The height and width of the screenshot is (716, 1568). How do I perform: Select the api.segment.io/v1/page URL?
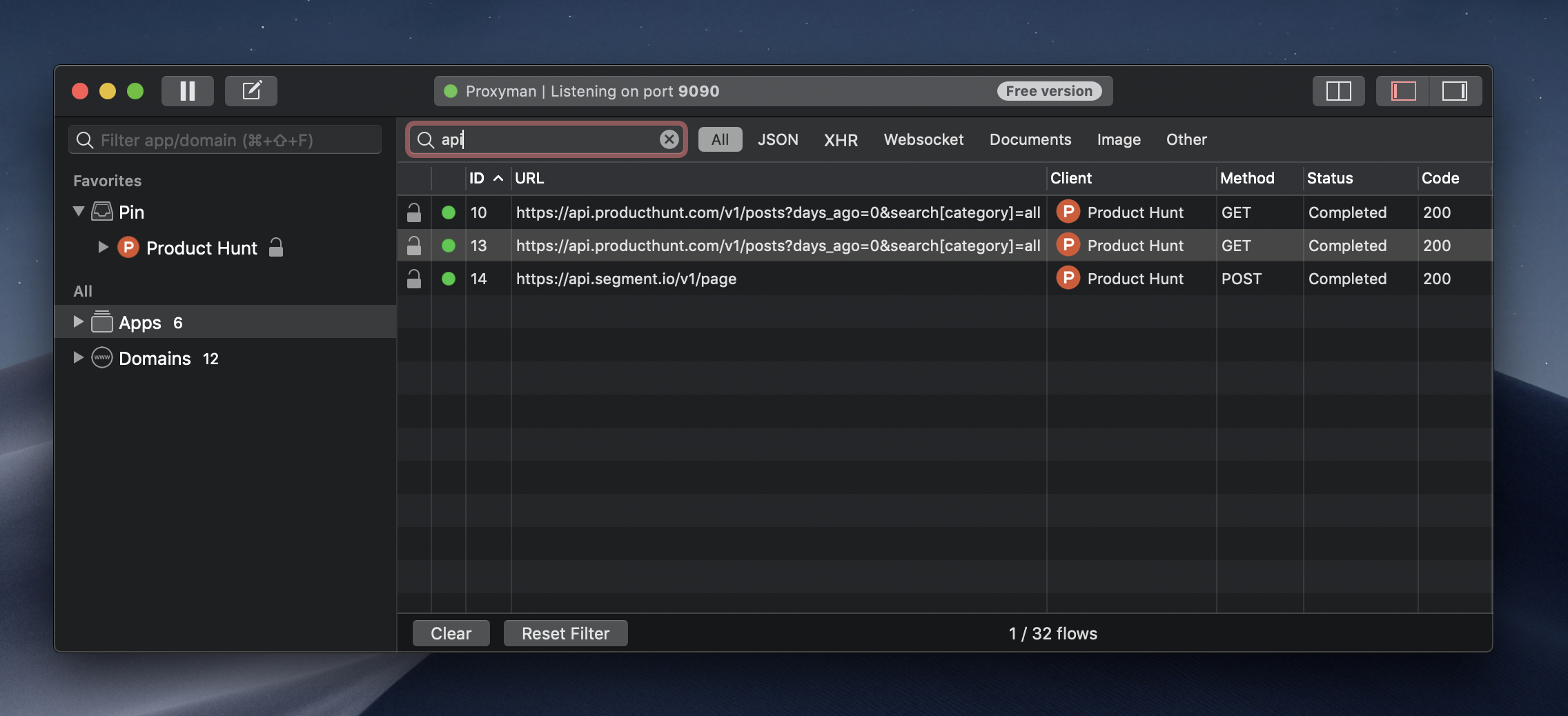pyautogui.click(x=626, y=279)
